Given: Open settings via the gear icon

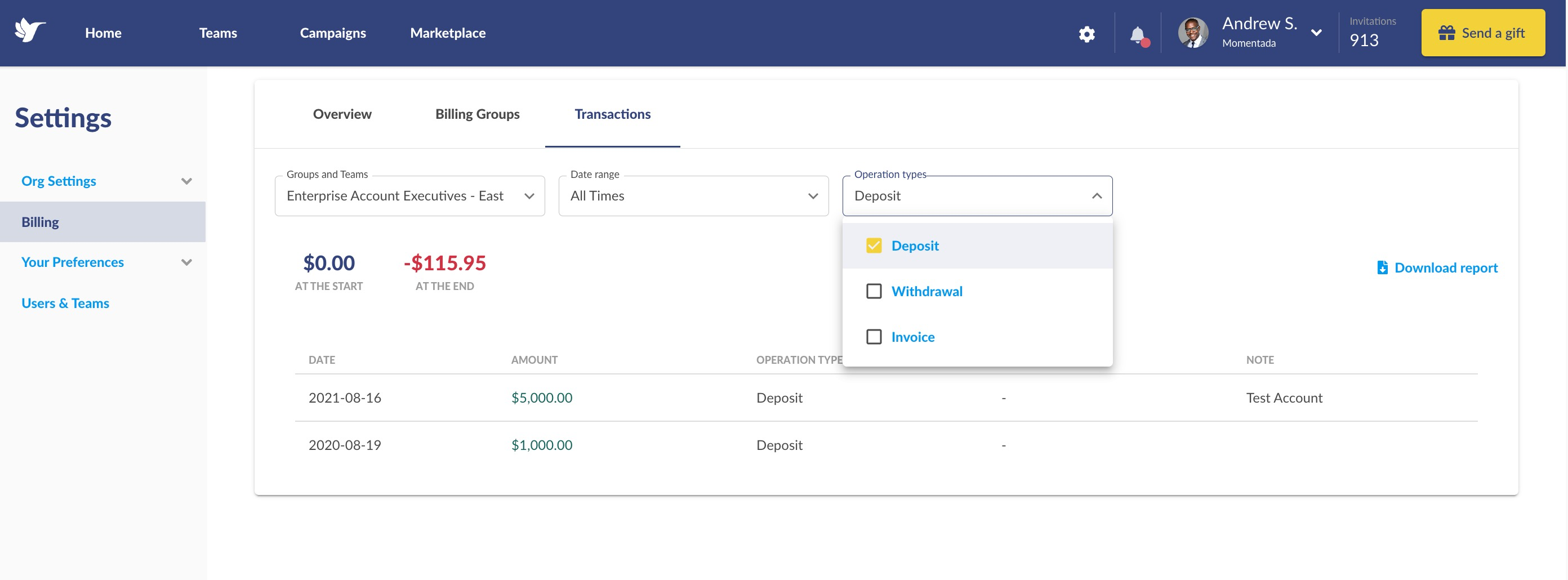Looking at the screenshot, I should 1086,34.
